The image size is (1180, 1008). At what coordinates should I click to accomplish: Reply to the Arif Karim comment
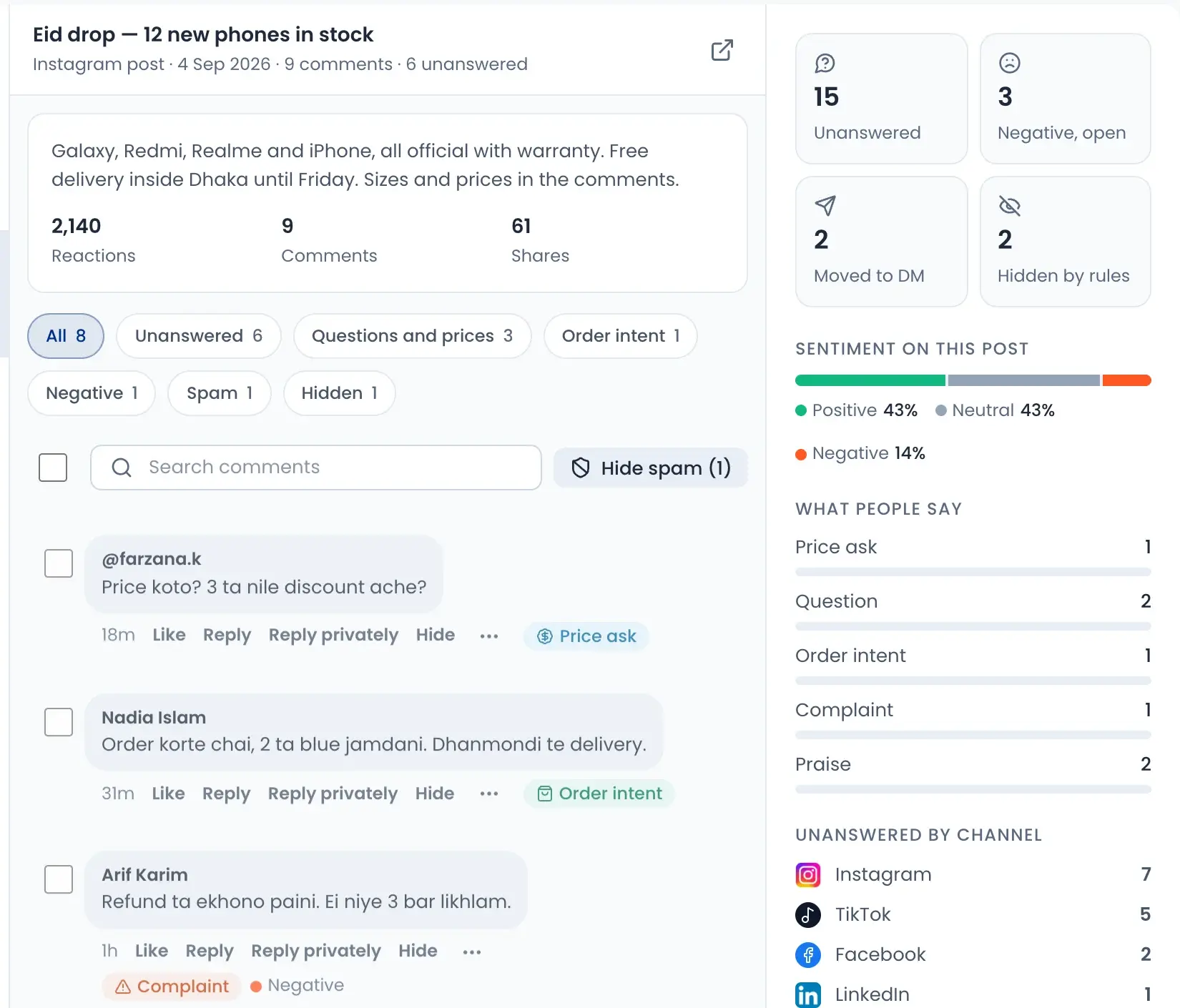210,951
